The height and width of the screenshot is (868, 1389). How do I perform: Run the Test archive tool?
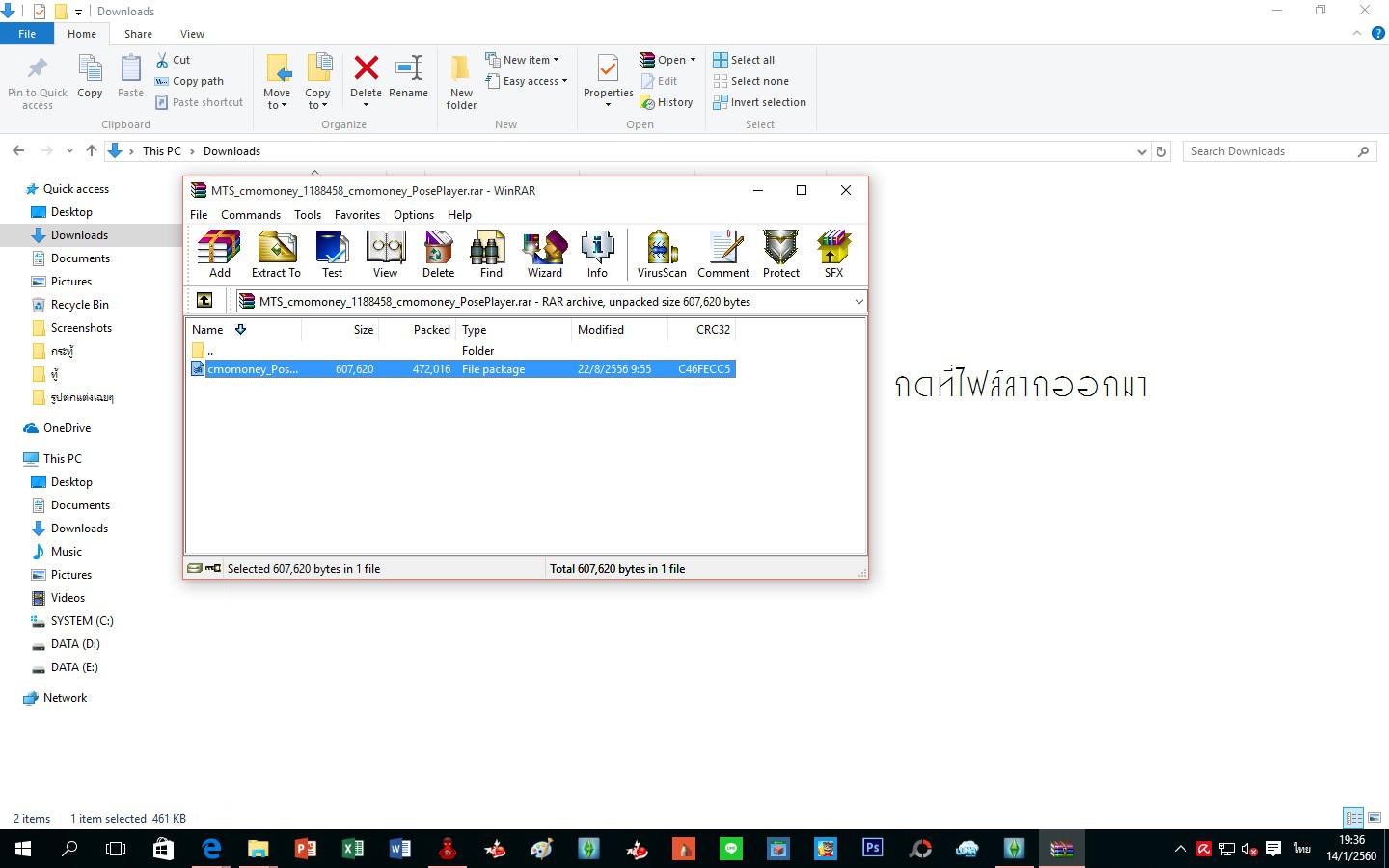[x=332, y=254]
